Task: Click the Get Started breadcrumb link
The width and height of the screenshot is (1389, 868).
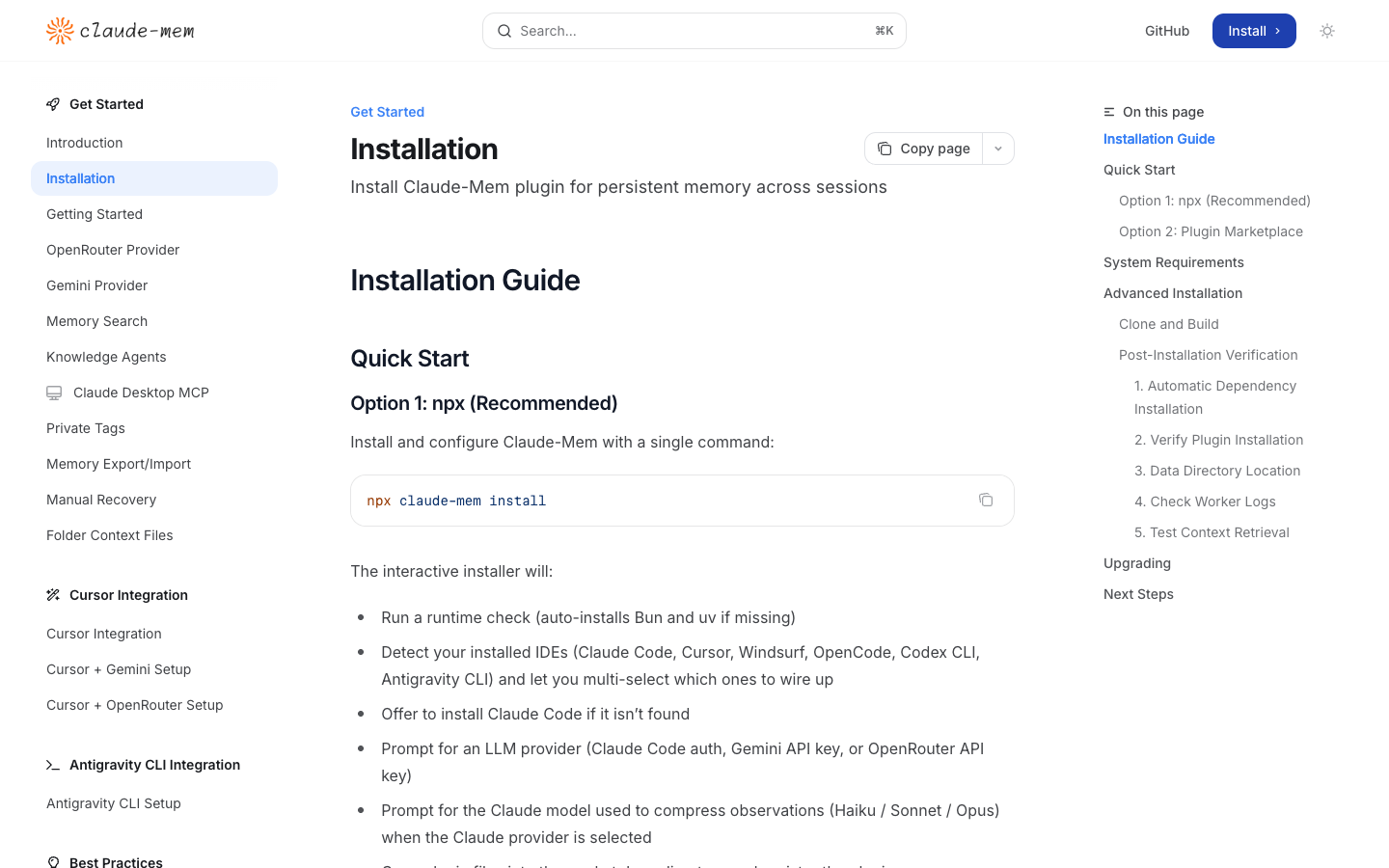Action: (x=387, y=112)
